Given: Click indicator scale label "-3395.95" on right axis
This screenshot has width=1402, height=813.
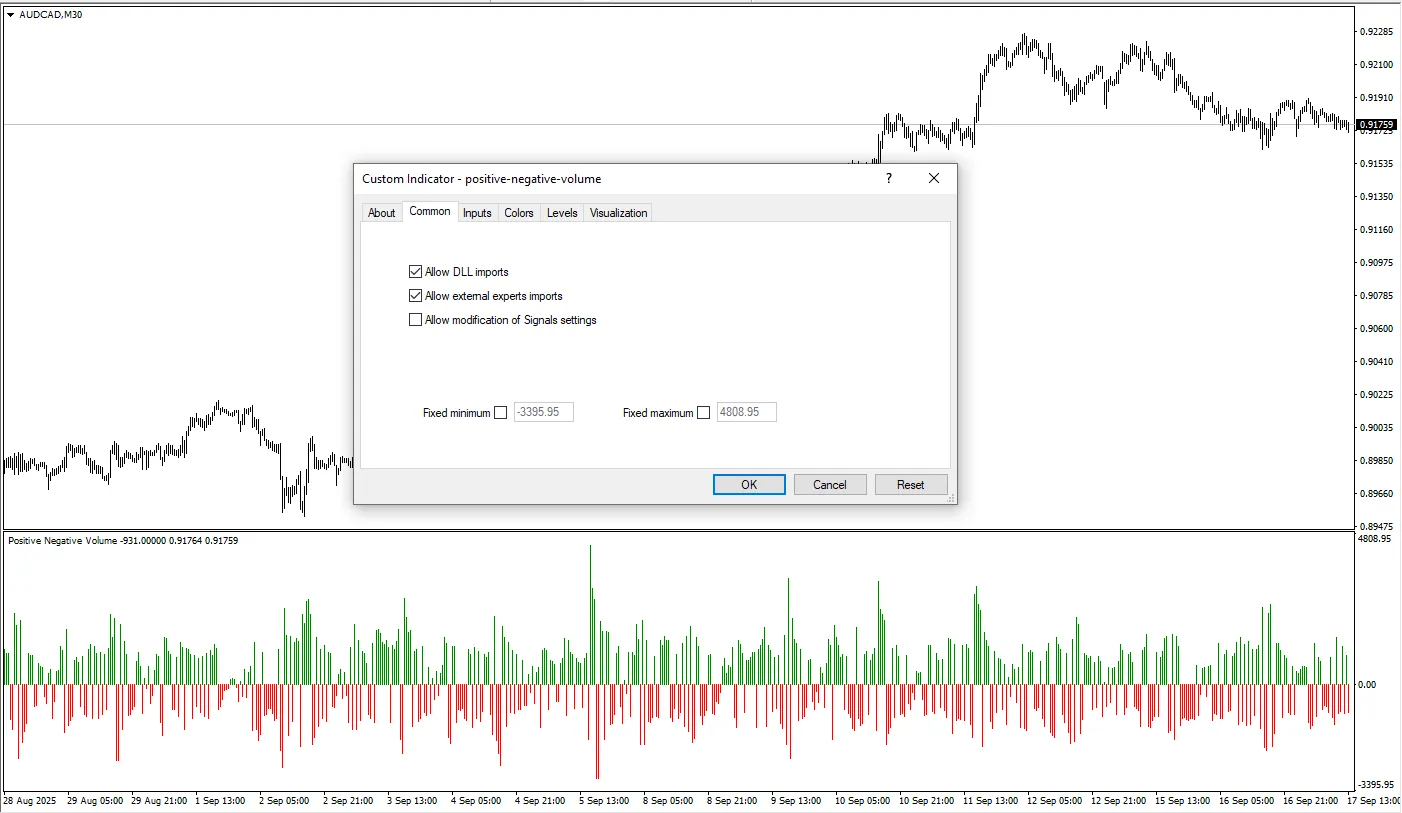Looking at the screenshot, I should click(x=1375, y=785).
